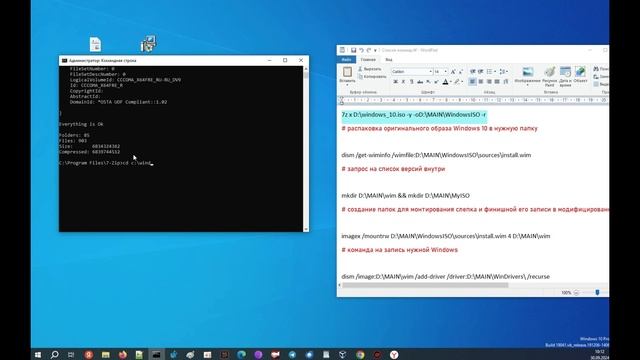Open the text document icon on the desktop
The image size is (640, 360).
tap(95, 44)
